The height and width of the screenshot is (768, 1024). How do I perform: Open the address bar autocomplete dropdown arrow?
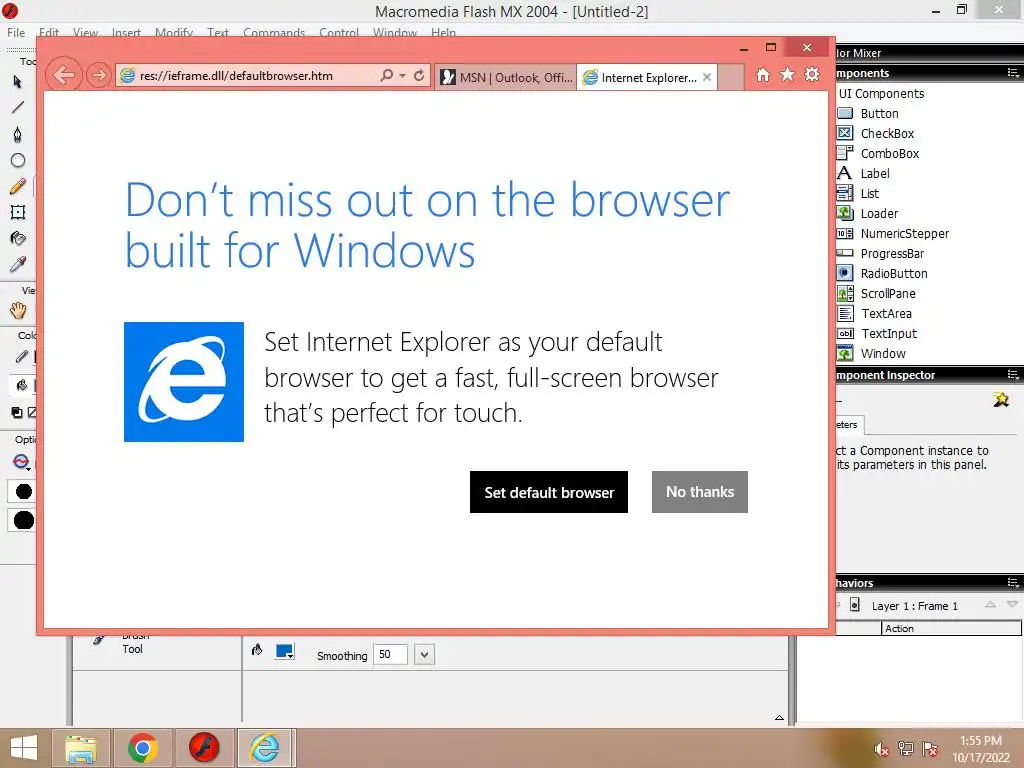point(402,76)
